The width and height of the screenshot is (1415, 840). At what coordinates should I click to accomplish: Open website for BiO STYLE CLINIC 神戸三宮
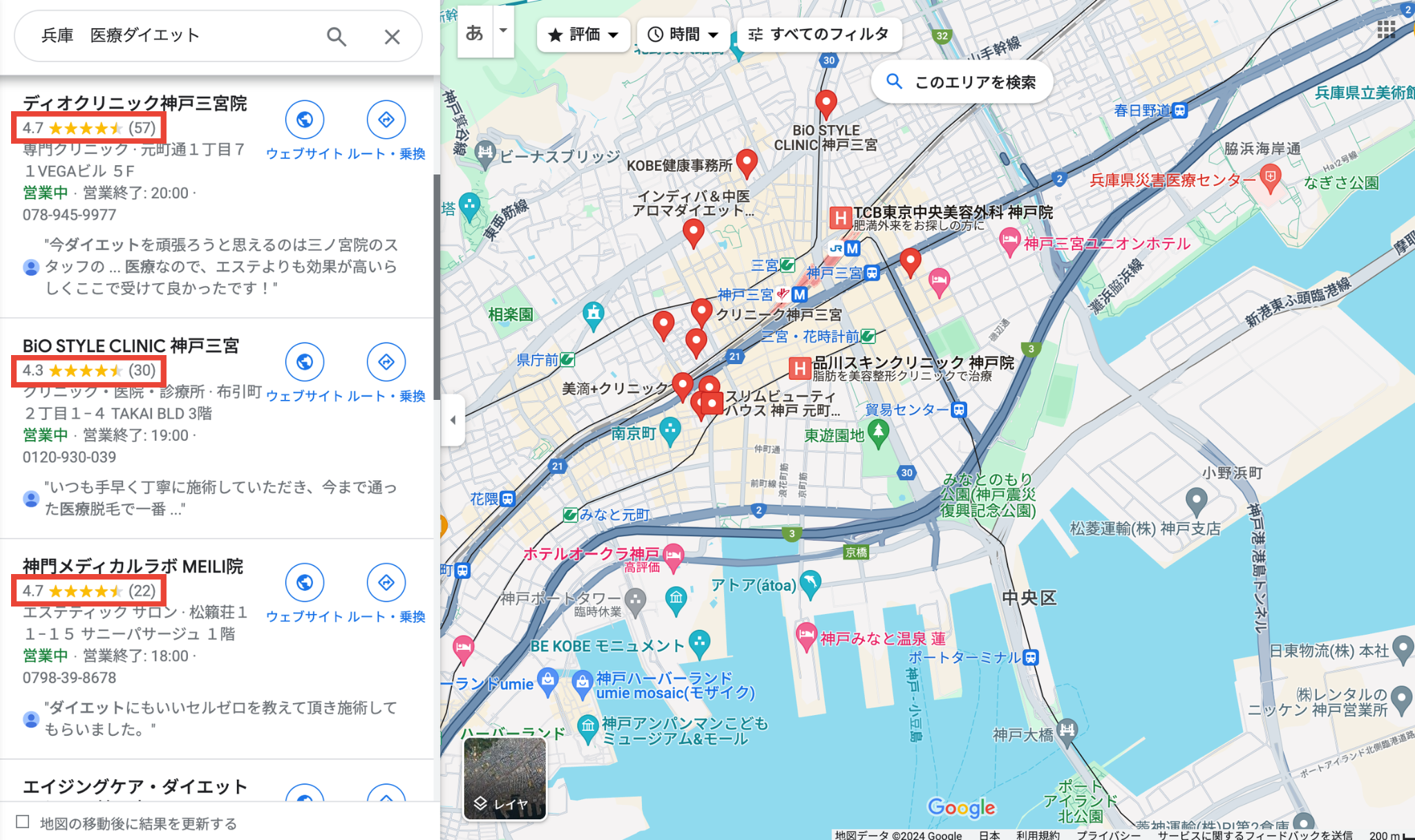pyautogui.click(x=305, y=362)
